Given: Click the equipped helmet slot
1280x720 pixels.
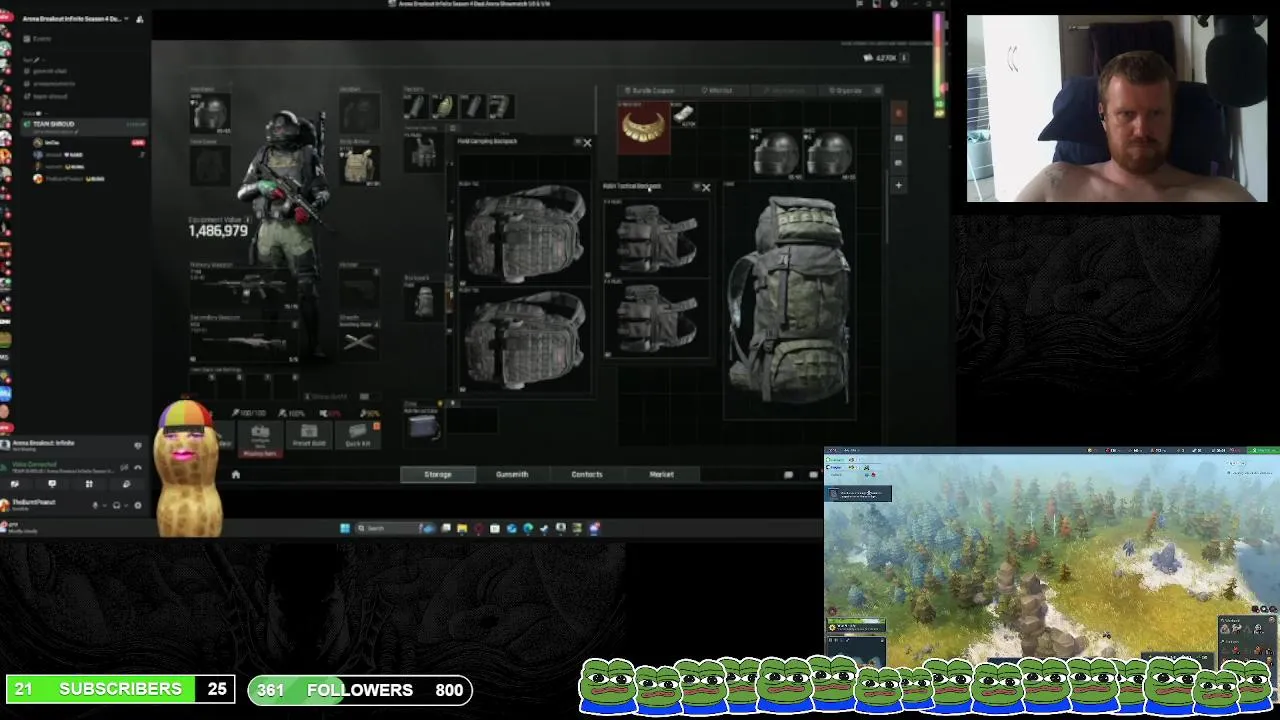Looking at the screenshot, I should tap(209, 111).
